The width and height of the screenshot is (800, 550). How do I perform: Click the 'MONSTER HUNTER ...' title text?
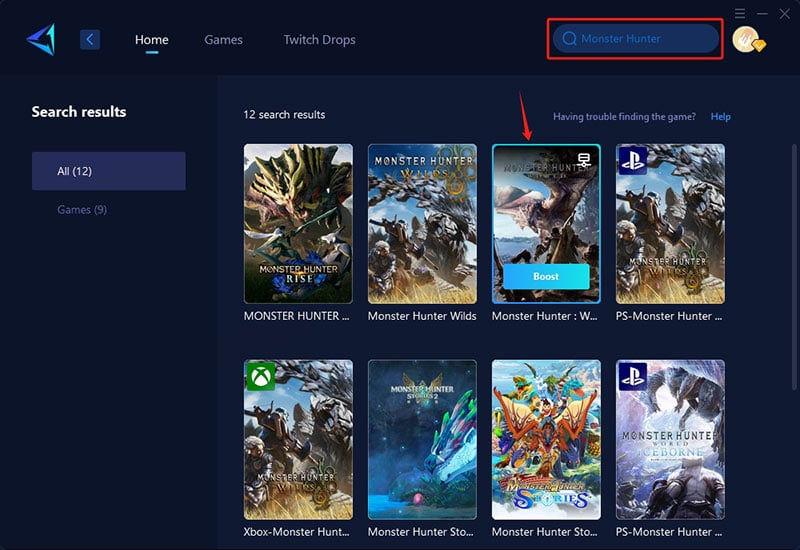click(x=296, y=316)
